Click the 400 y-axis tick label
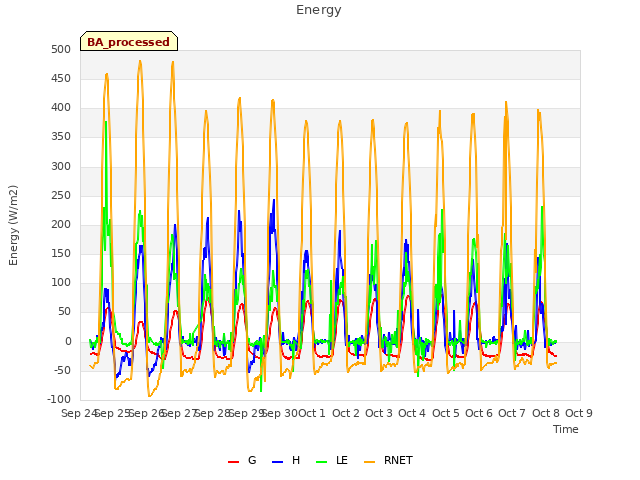This screenshot has height=480, width=640. (61, 108)
